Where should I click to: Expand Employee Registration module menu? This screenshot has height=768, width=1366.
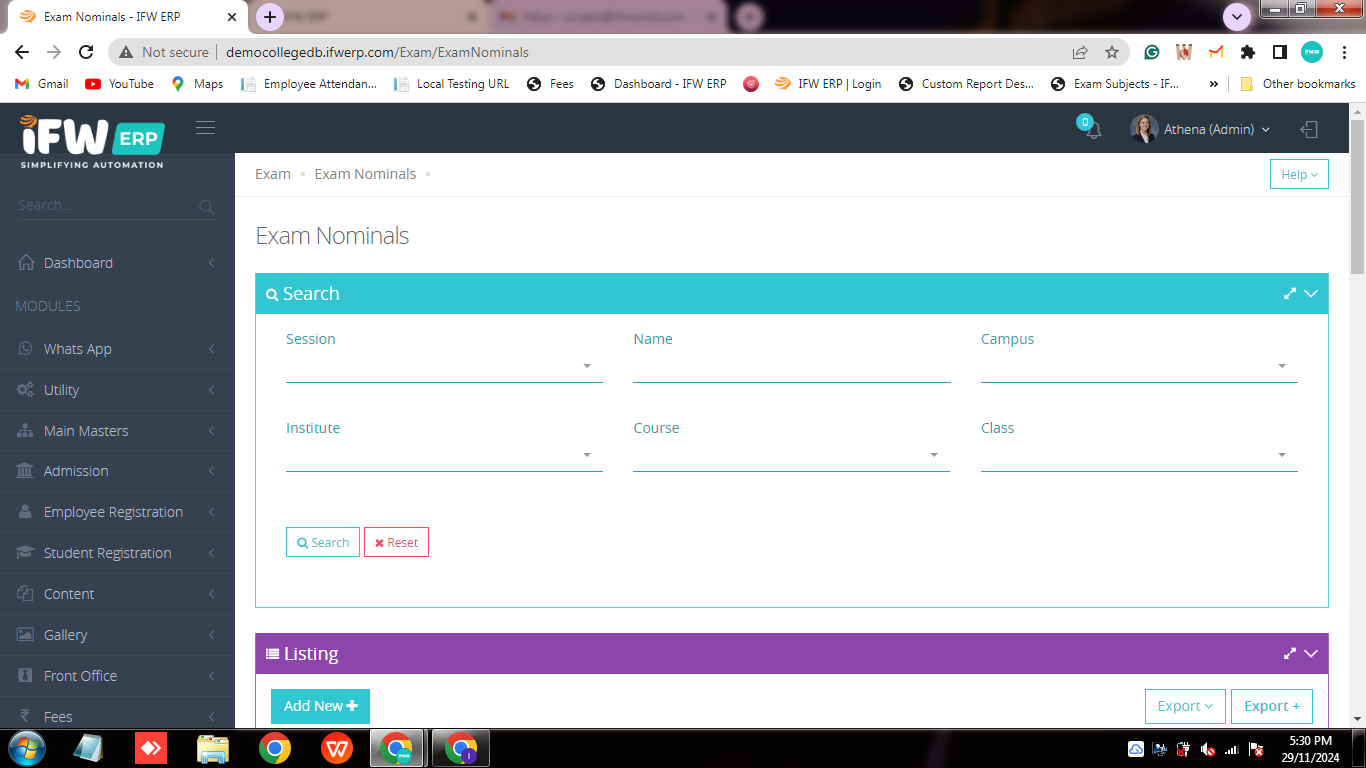117,512
